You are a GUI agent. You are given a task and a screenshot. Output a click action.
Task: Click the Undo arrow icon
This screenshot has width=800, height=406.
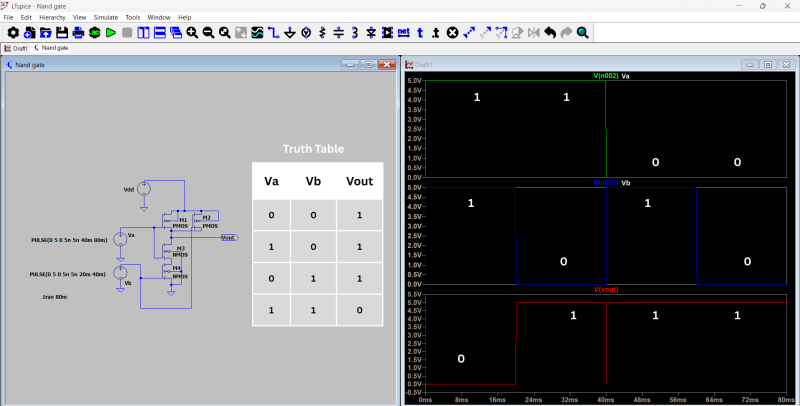pos(549,33)
